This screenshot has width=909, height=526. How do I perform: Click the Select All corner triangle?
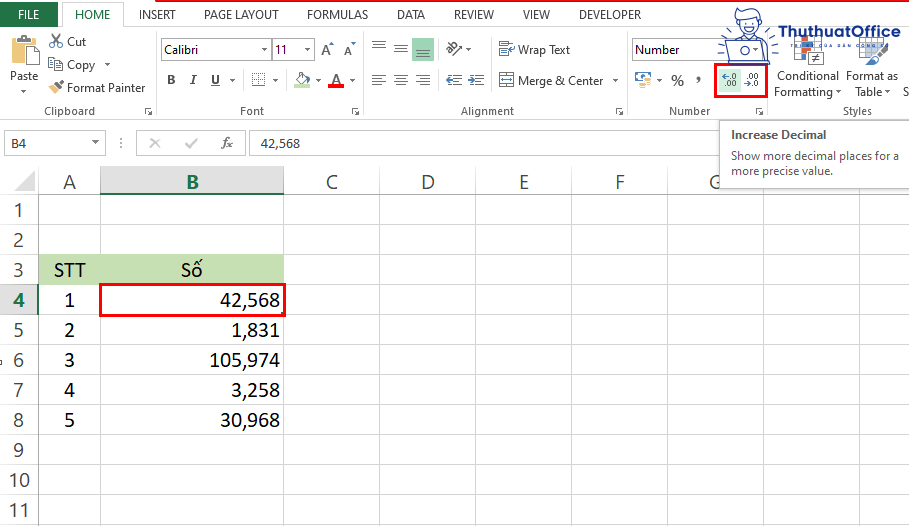click(24, 182)
